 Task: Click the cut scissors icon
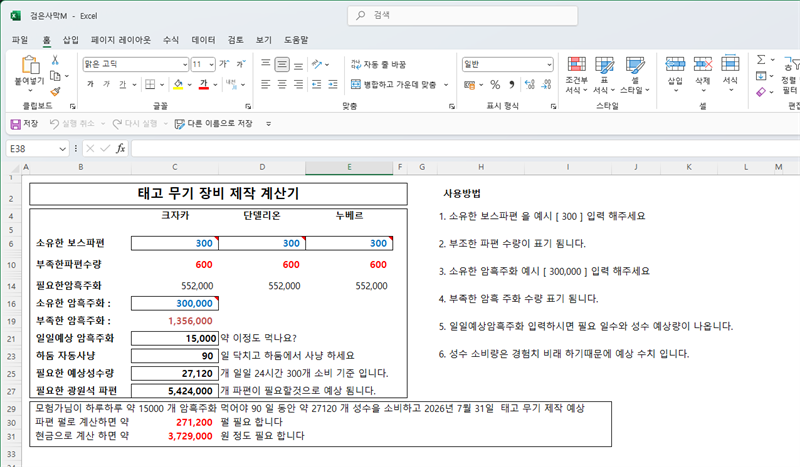pos(55,60)
